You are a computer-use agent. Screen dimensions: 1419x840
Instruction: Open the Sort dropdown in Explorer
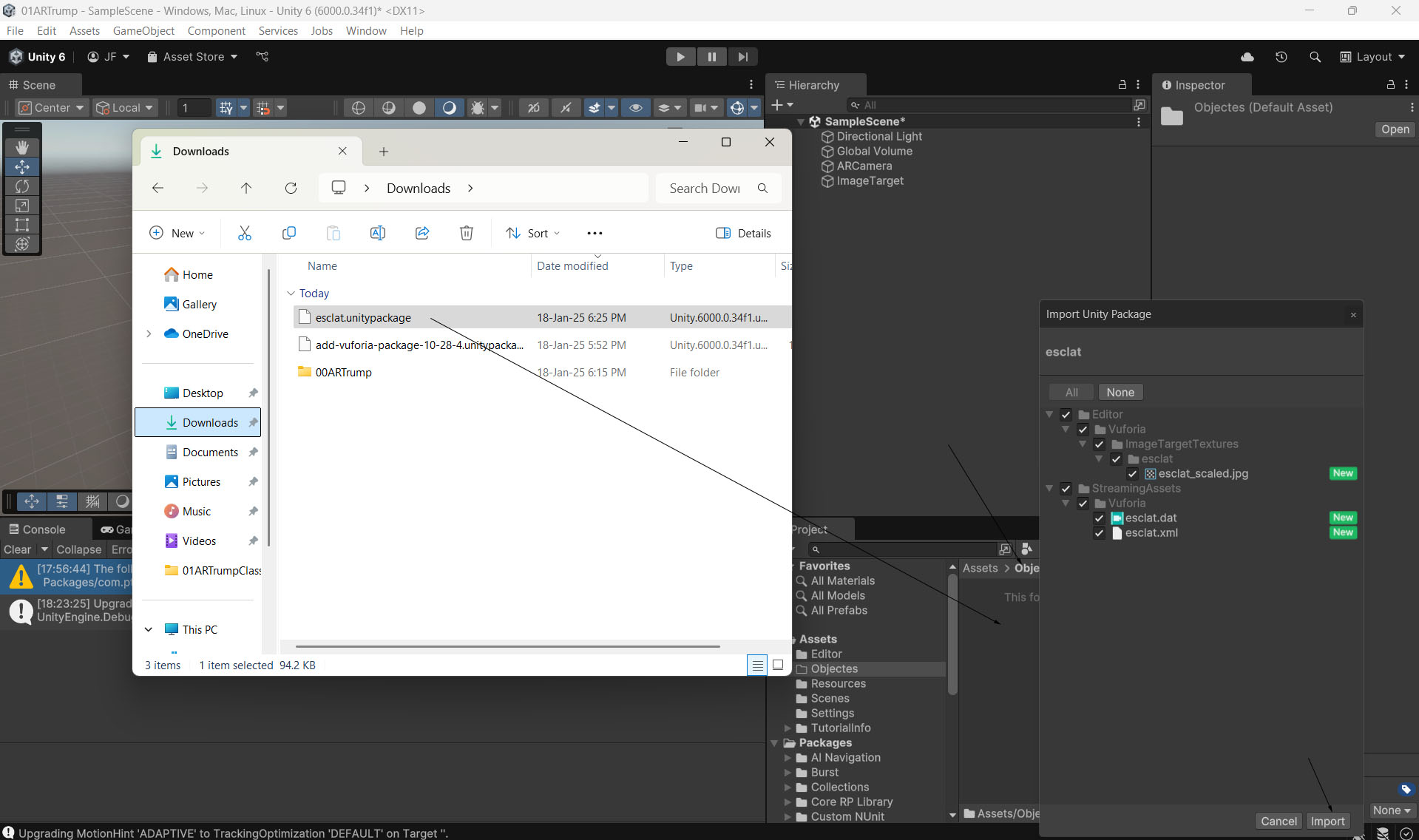pos(532,233)
